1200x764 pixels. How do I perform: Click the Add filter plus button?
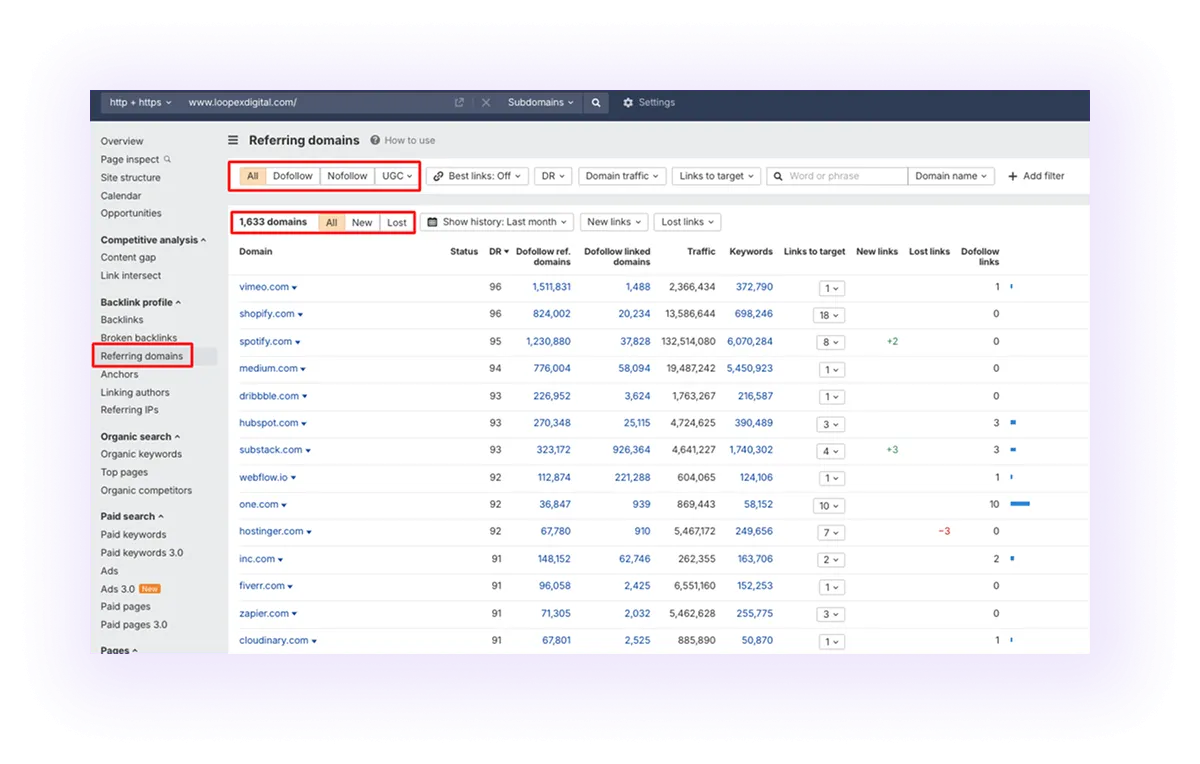(x=1036, y=176)
